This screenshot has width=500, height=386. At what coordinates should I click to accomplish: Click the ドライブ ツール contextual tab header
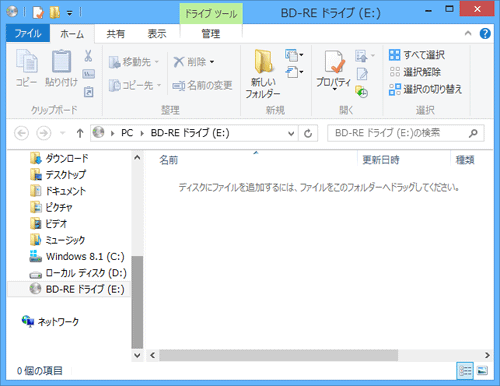(x=211, y=13)
